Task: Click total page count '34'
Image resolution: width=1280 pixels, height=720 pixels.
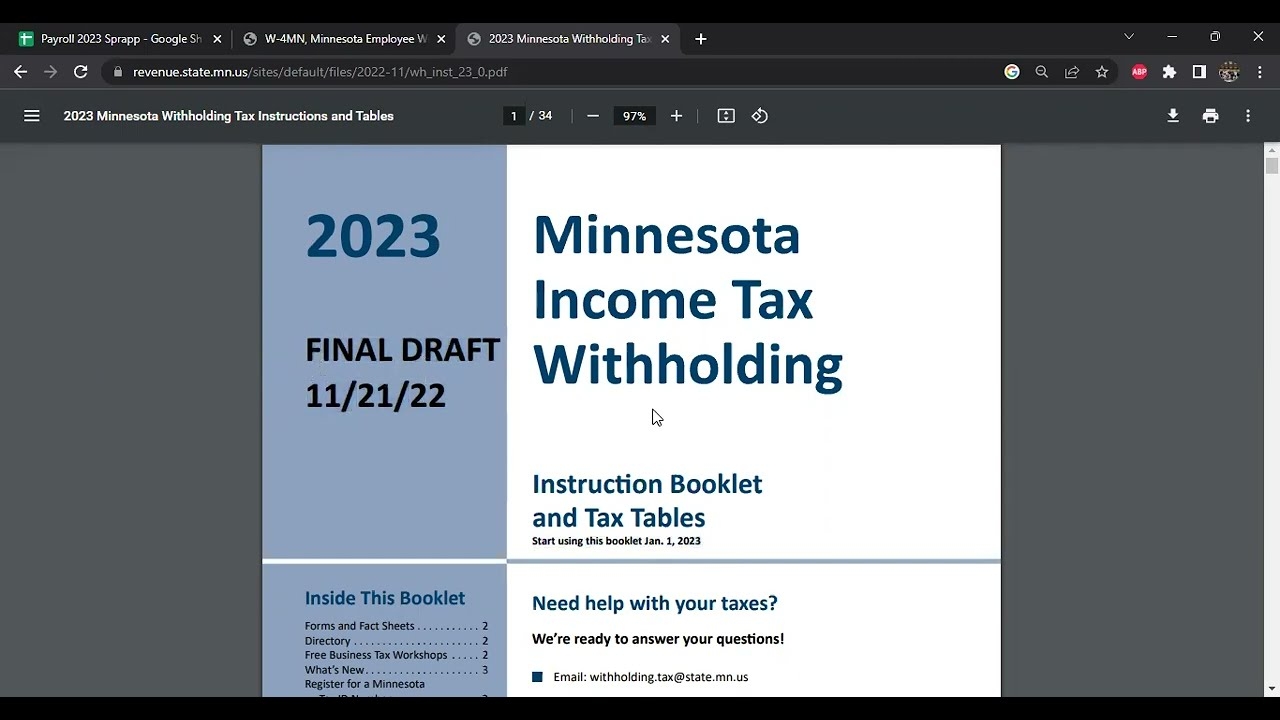Action: (x=545, y=116)
